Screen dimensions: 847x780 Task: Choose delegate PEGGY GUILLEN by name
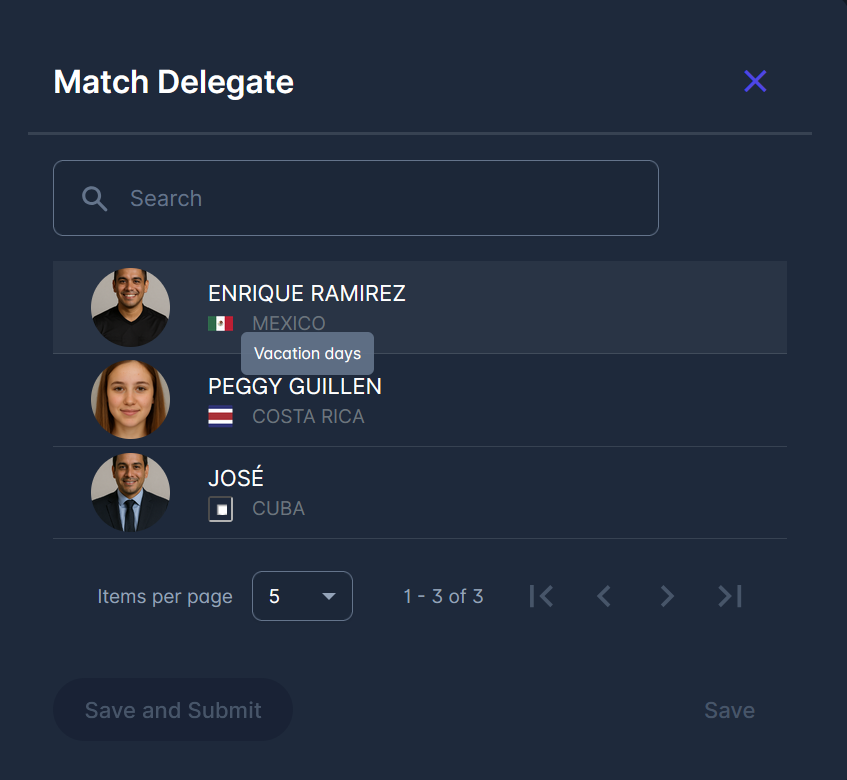(294, 386)
